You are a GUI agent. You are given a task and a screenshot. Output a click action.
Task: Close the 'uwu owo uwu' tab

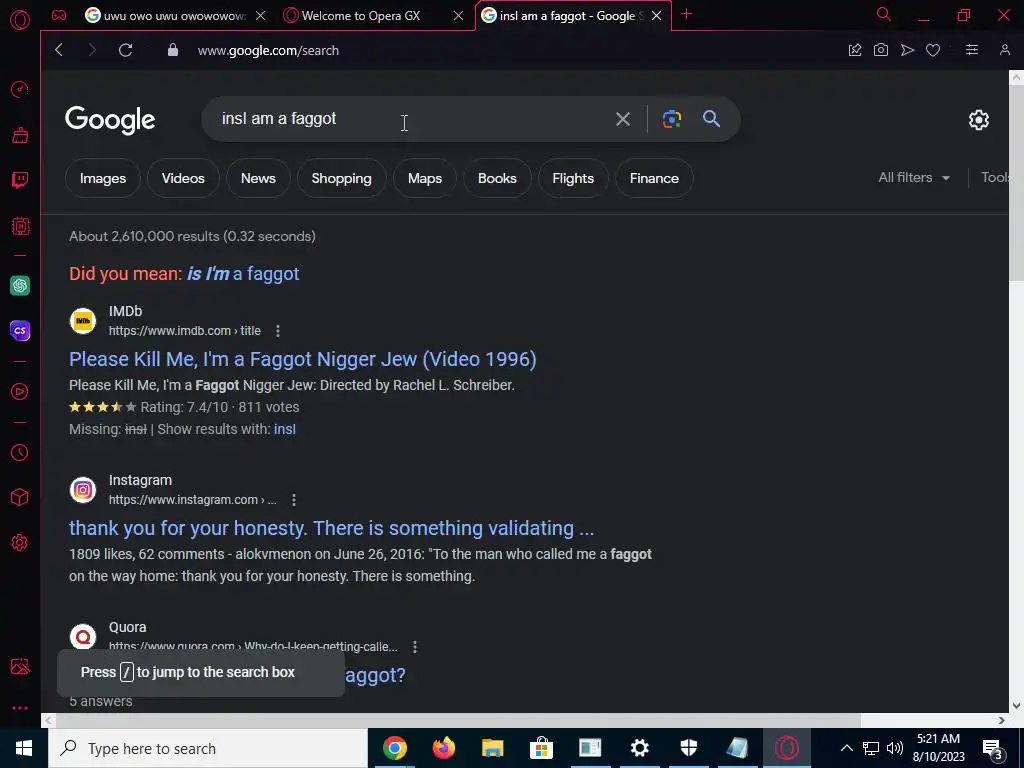click(x=261, y=16)
